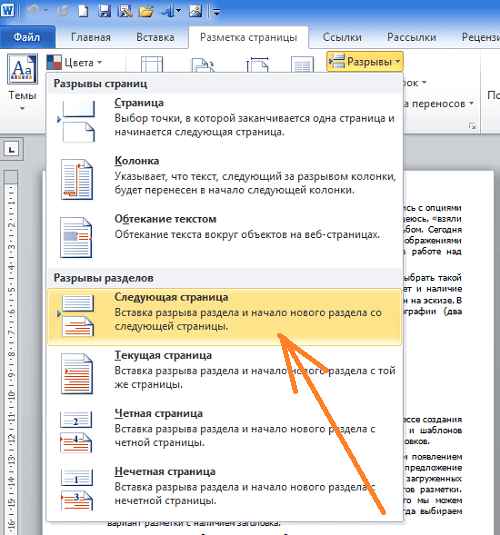Switch to the Вставка ribbon tab
The height and width of the screenshot is (535, 500).
pyautogui.click(x=155, y=37)
